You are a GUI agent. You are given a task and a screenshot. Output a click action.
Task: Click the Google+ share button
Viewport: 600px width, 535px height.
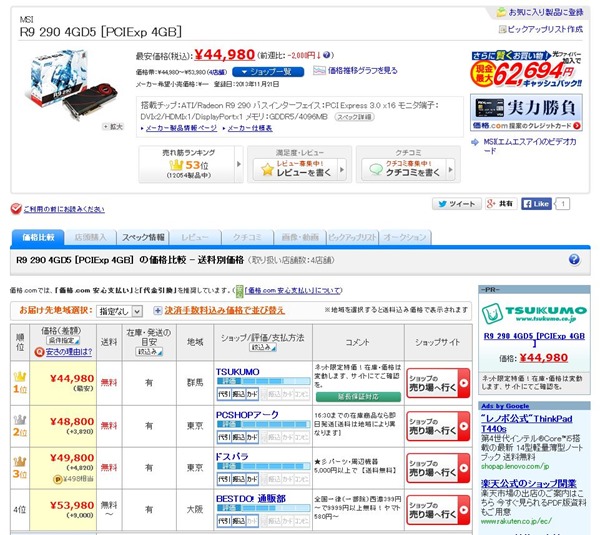click(501, 204)
